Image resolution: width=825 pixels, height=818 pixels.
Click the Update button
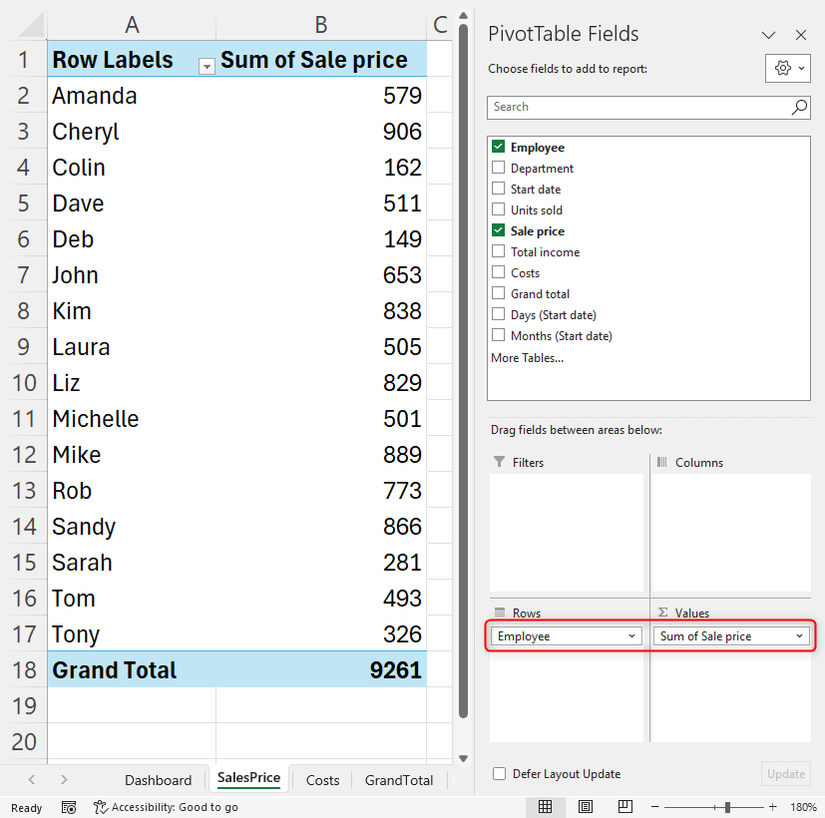pyautogui.click(x=785, y=773)
